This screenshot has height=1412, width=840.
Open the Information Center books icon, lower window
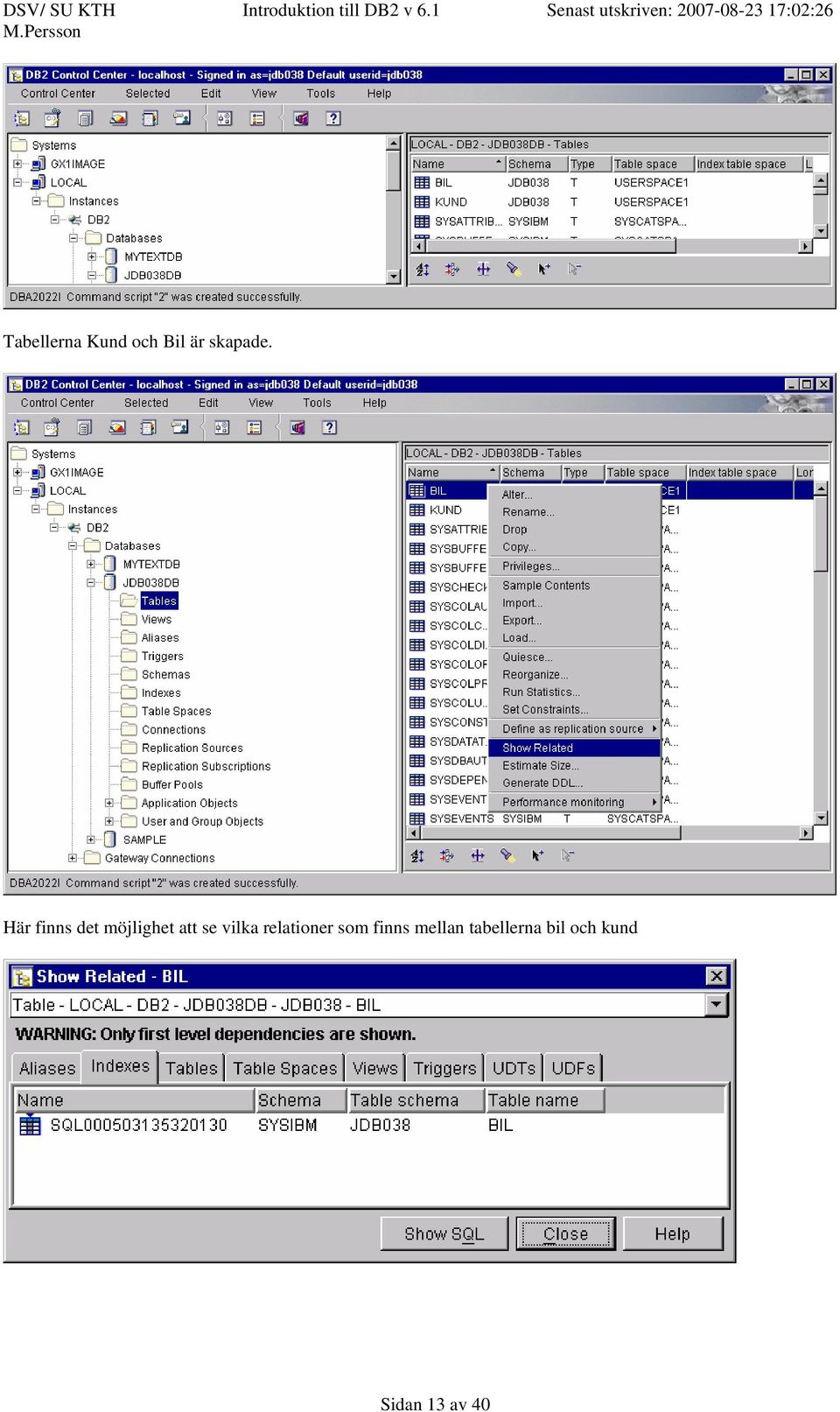[x=297, y=427]
